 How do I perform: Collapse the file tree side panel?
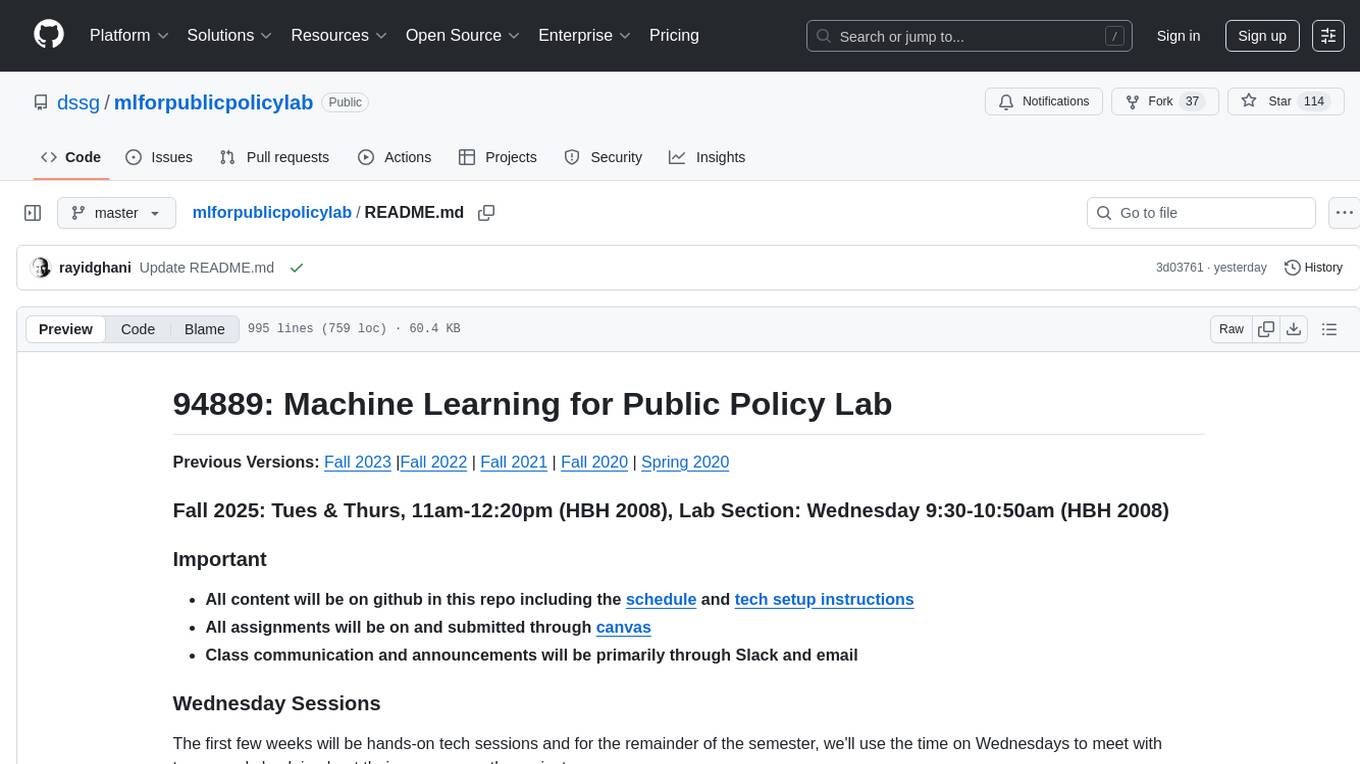pos(33,213)
